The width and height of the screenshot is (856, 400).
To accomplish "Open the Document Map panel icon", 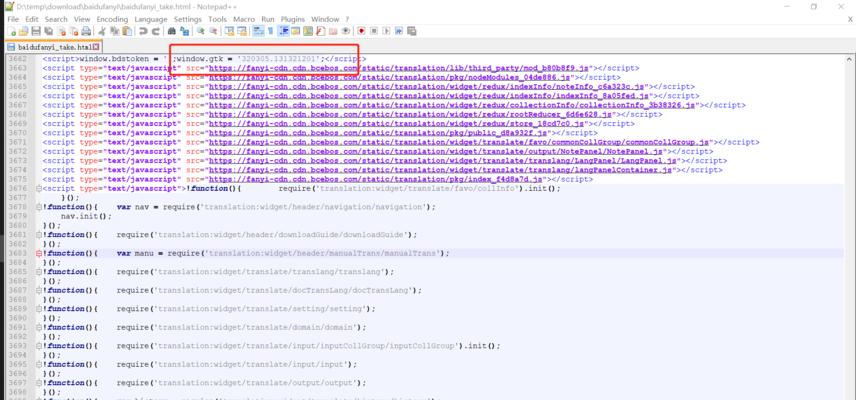I will pyautogui.click(x=308, y=31).
